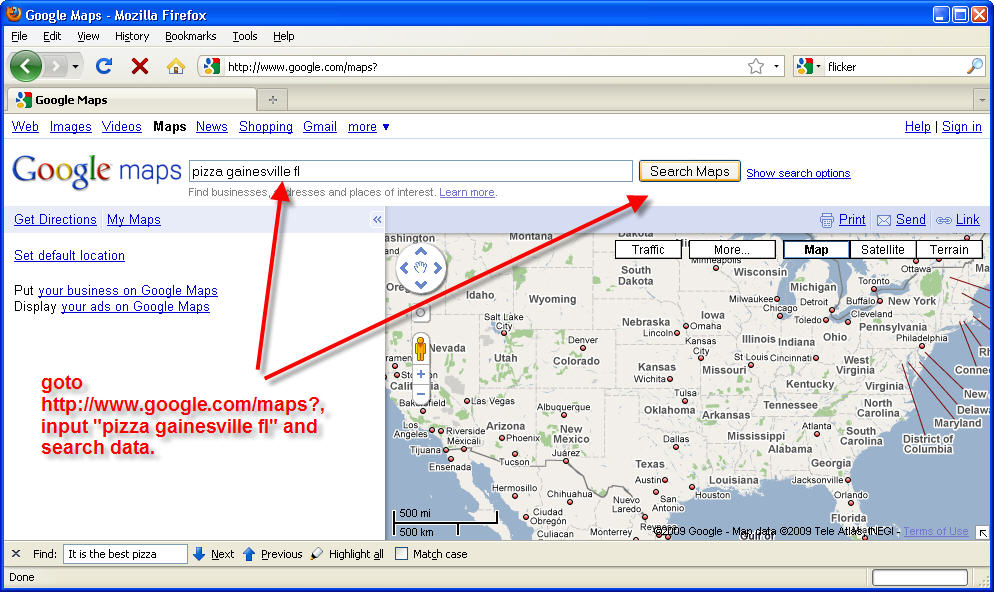
Task: Click the magnifying glass search icon
Action: coord(975,66)
